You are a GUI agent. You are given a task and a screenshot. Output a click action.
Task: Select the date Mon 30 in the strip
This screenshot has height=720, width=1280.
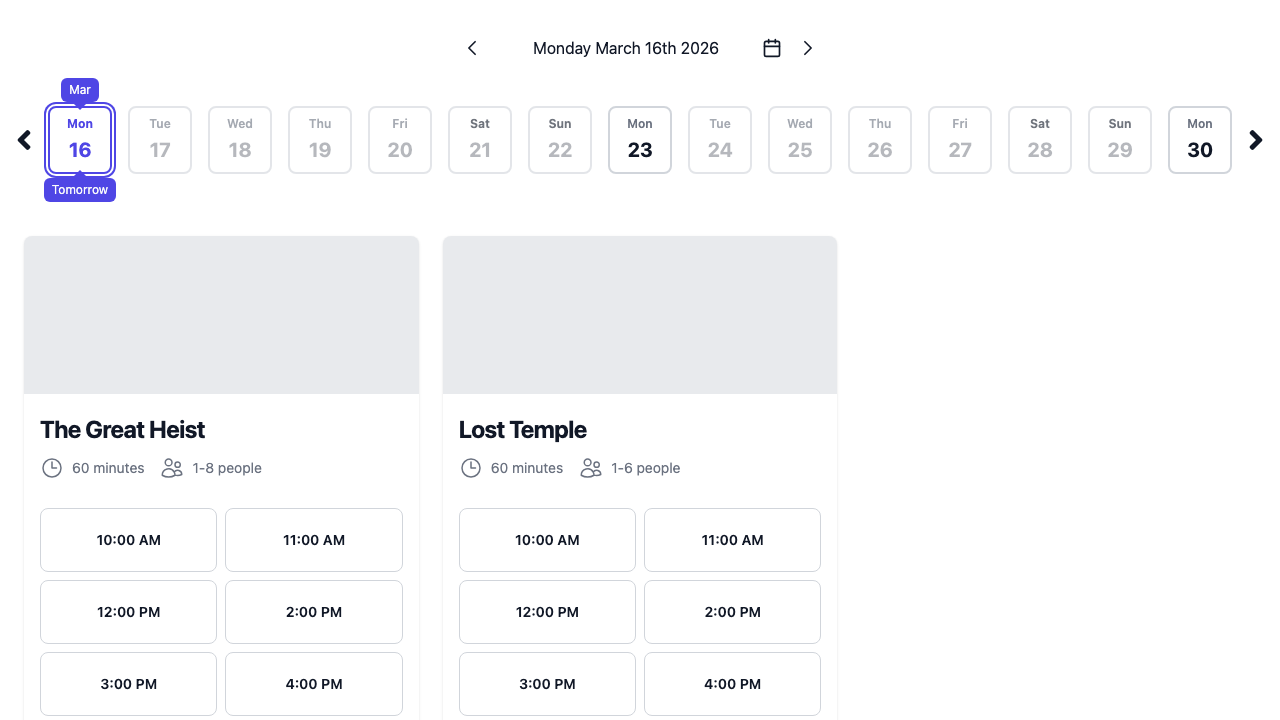tap(1200, 140)
